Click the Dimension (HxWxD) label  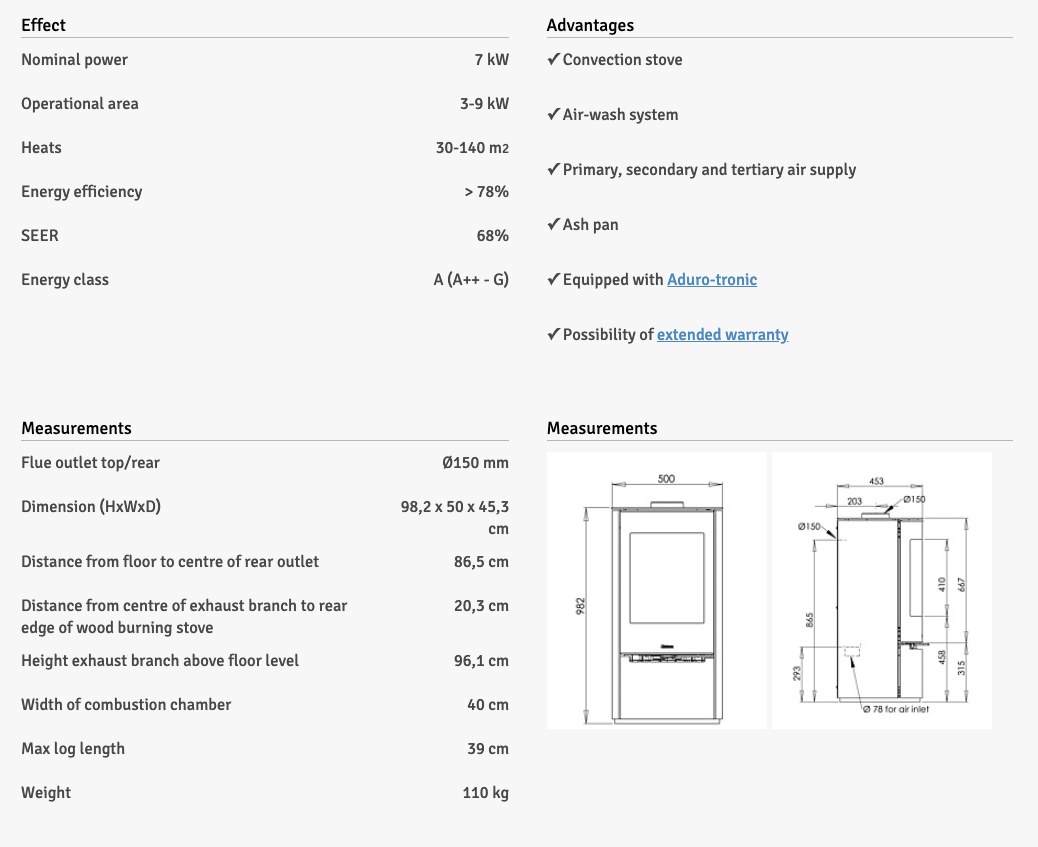[91, 507]
